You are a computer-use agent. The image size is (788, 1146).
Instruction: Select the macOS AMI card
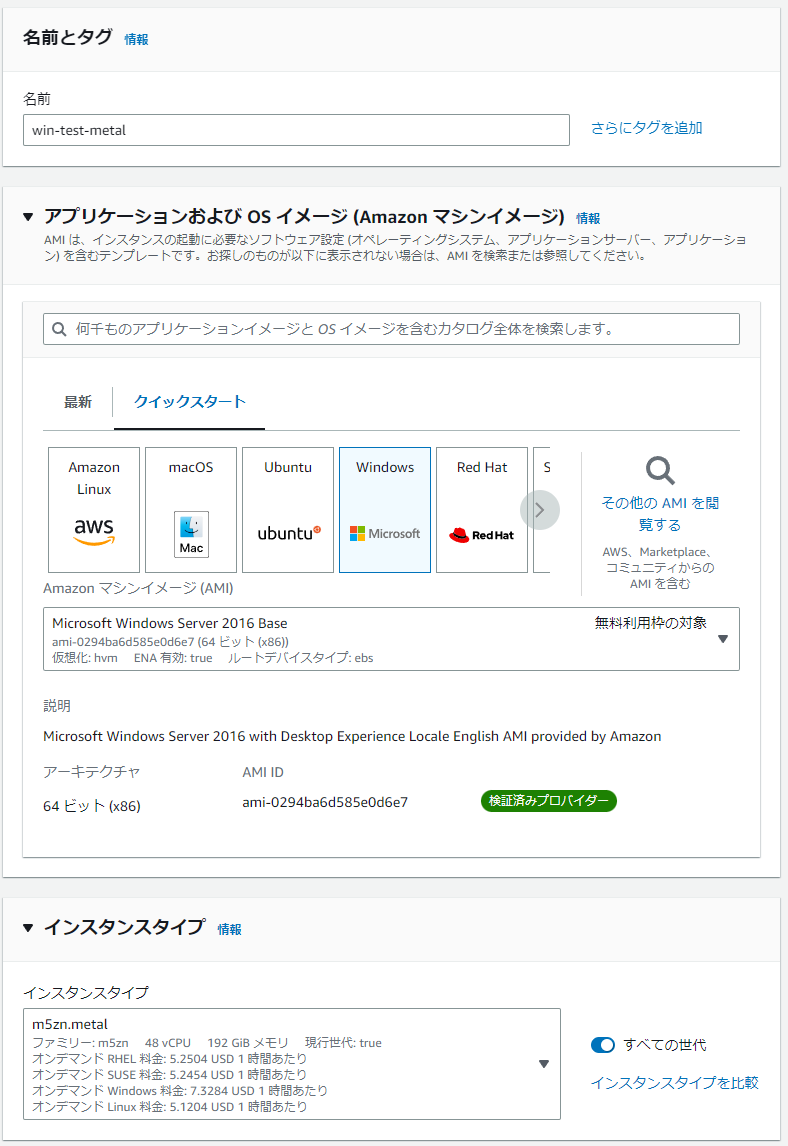point(191,509)
